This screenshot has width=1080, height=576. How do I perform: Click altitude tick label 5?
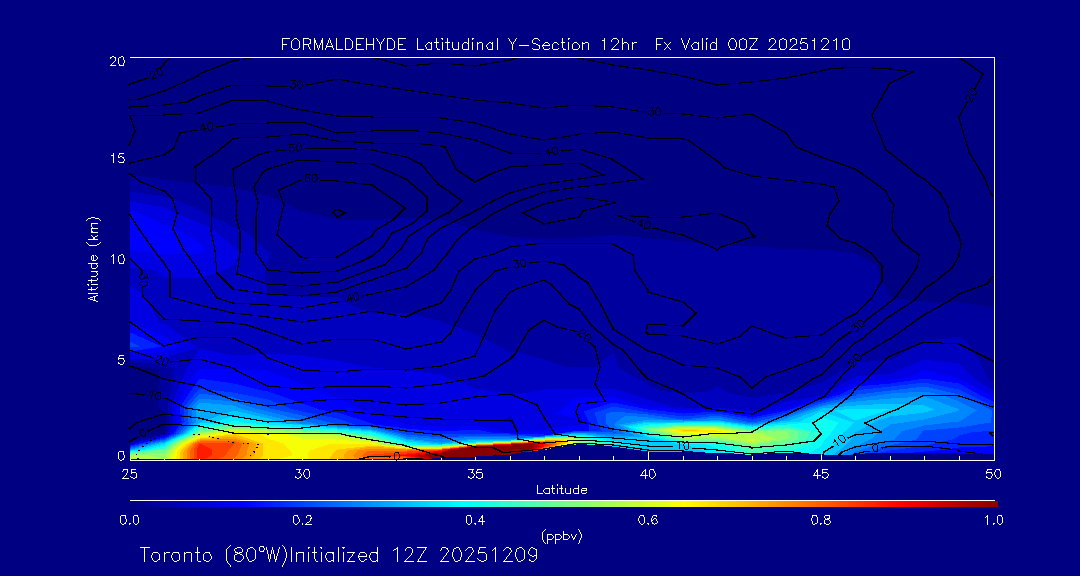point(119,358)
